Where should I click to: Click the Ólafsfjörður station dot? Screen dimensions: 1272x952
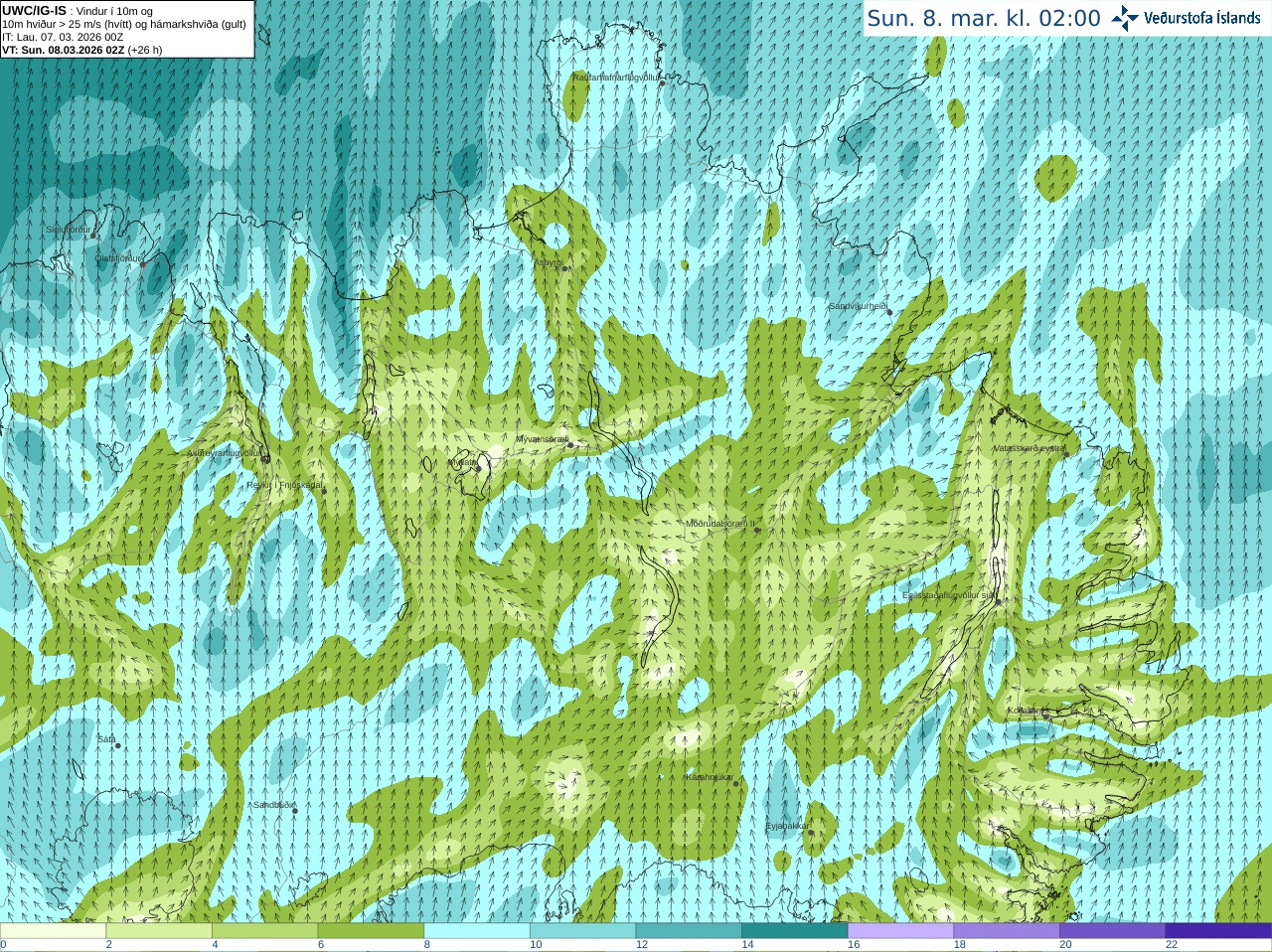143,263
